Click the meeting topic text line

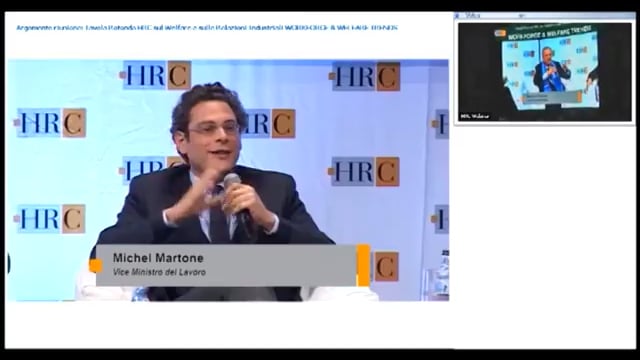207,28
